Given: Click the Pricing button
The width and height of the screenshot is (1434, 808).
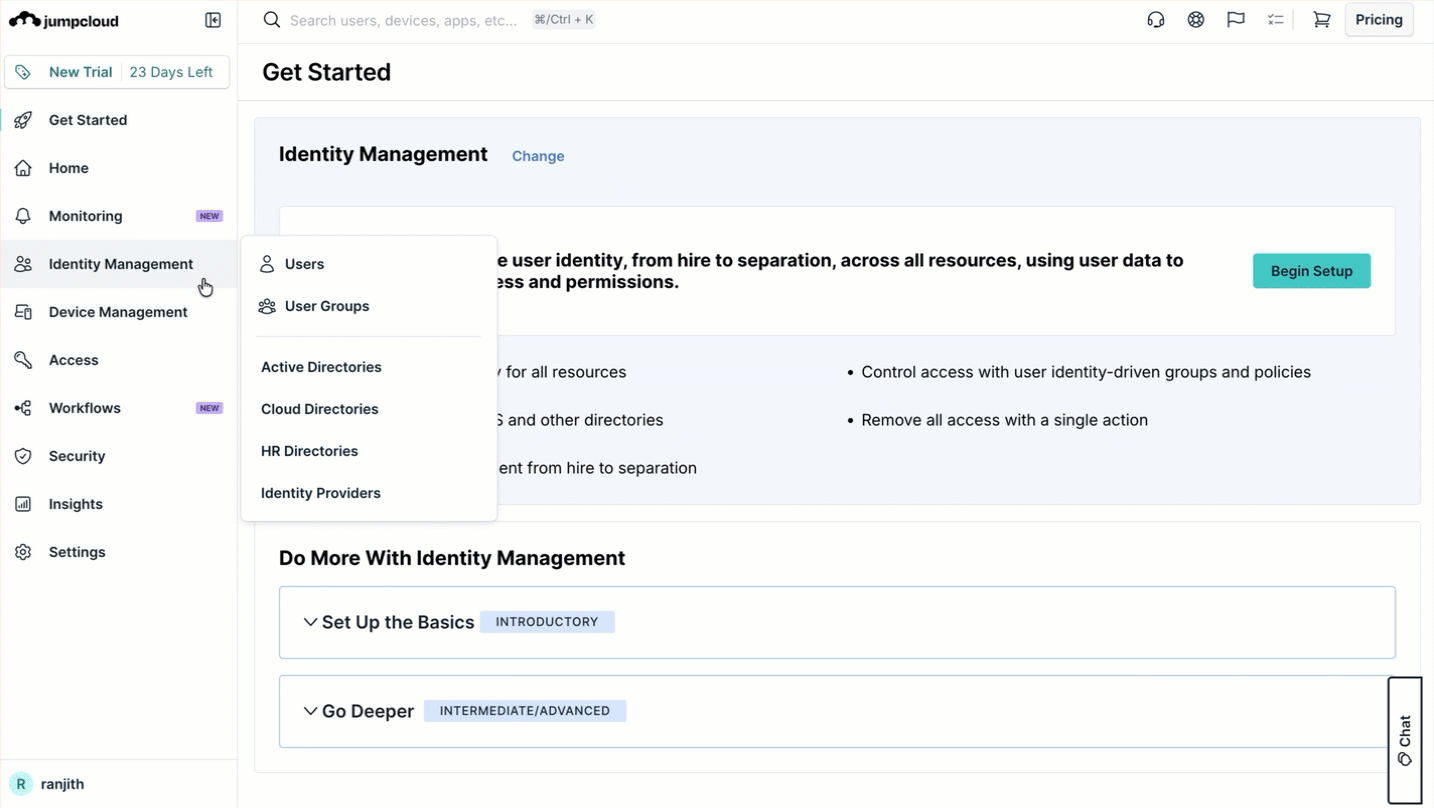Looking at the screenshot, I should pos(1379,20).
